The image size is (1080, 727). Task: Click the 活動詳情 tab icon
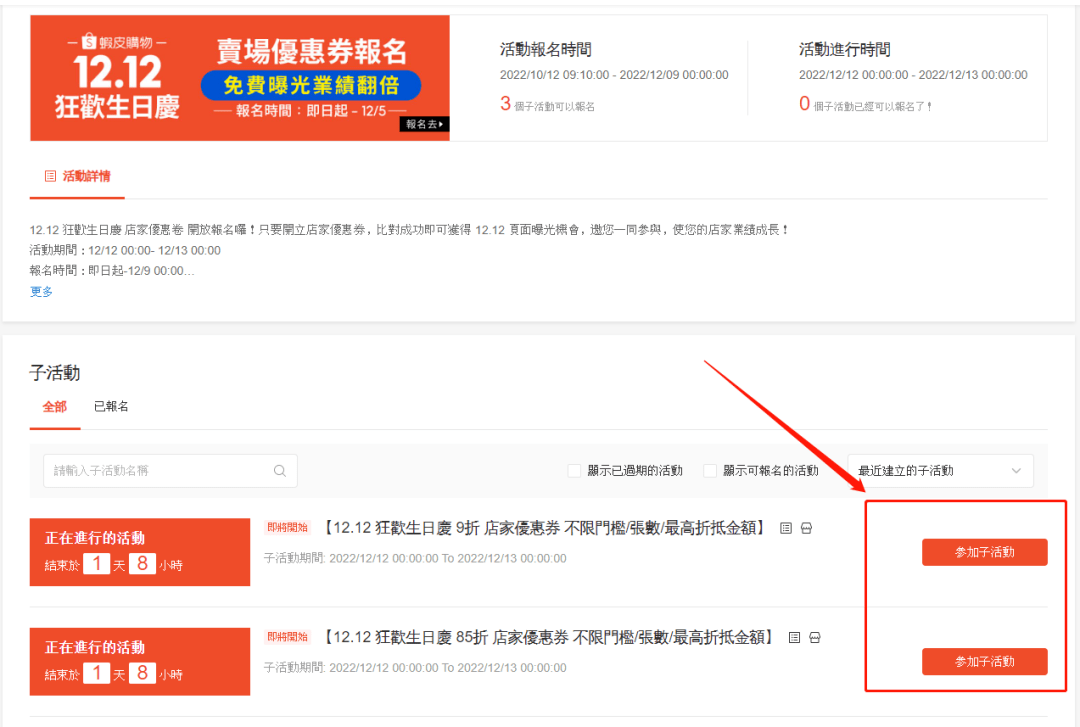[50, 176]
